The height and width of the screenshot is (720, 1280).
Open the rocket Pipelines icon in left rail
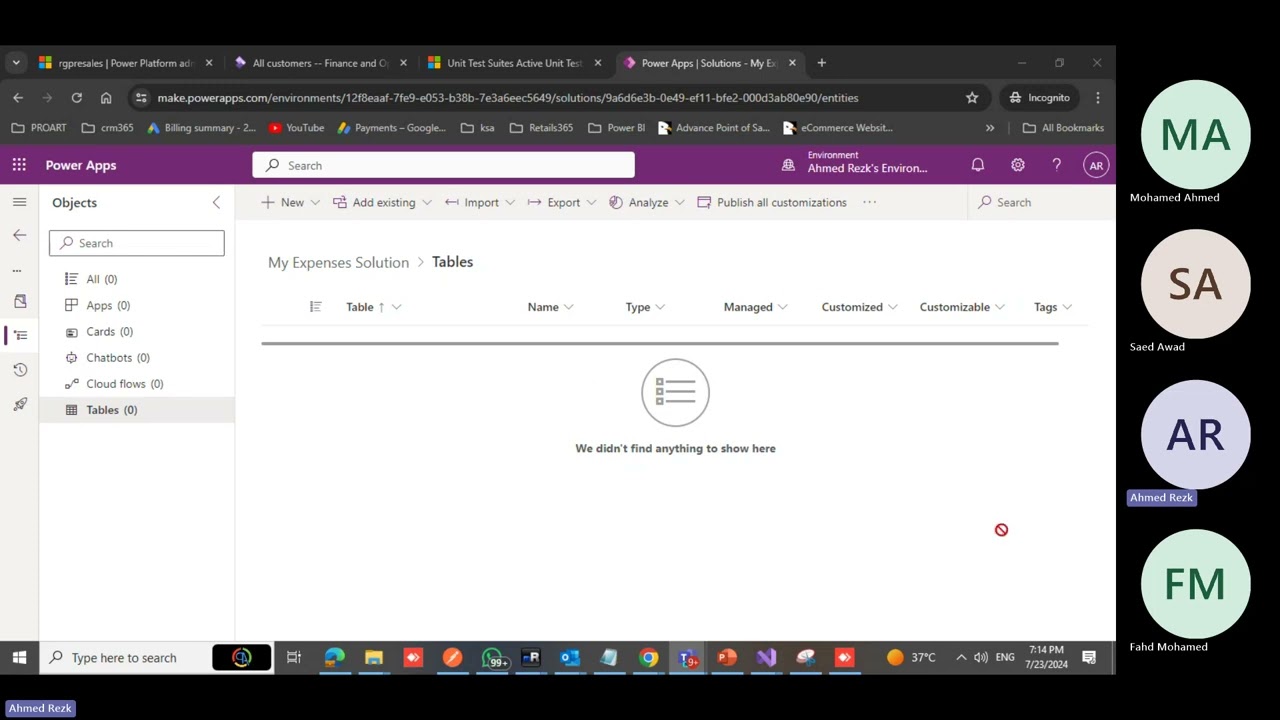pyautogui.click(x=20, y=404)
